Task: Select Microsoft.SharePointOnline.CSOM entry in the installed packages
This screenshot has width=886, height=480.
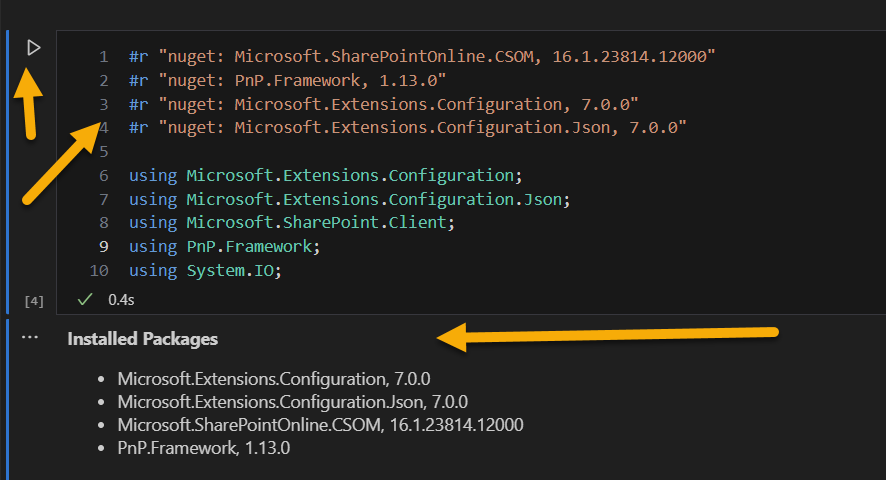Action: point(320,425)
